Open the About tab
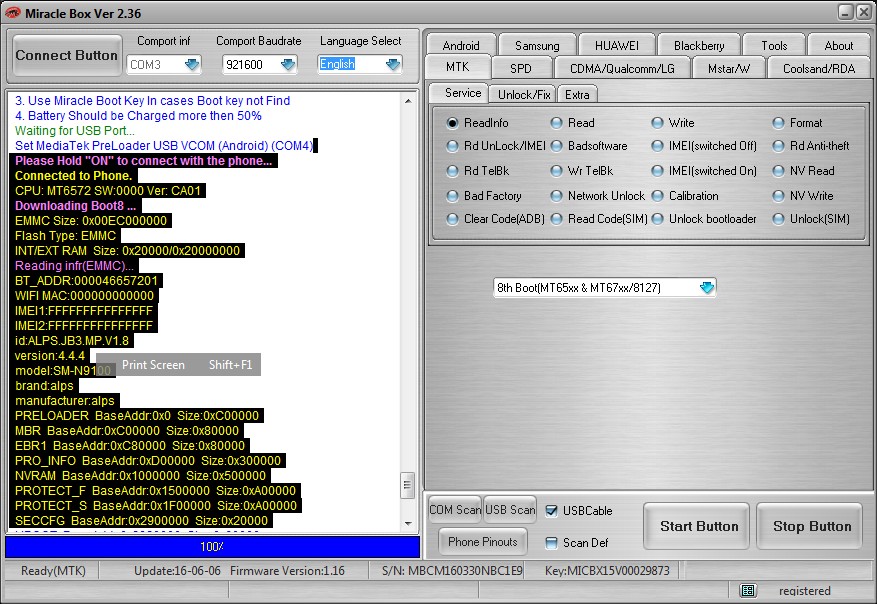877x604 pixels. [x=839, y=45]
